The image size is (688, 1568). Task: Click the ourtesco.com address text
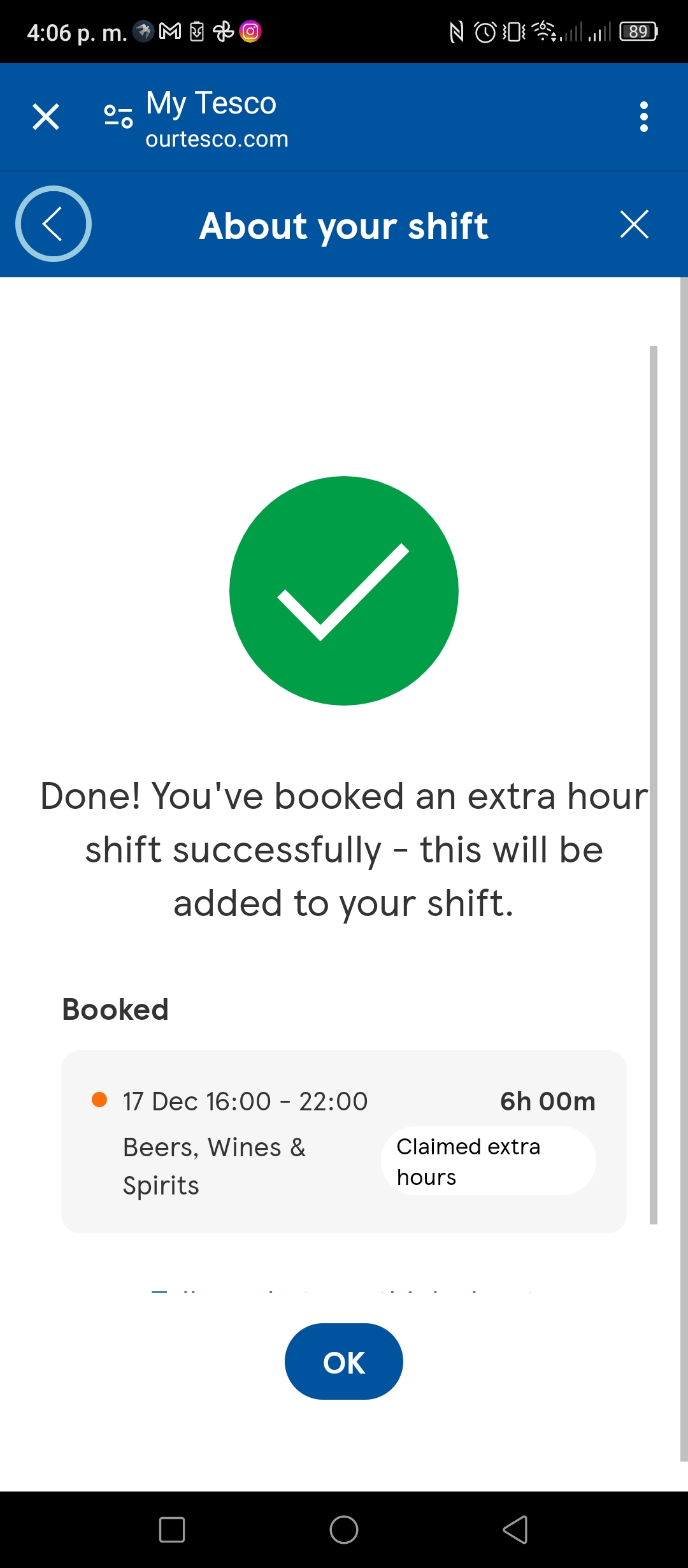pyautogui.click(x=217, y=139)
